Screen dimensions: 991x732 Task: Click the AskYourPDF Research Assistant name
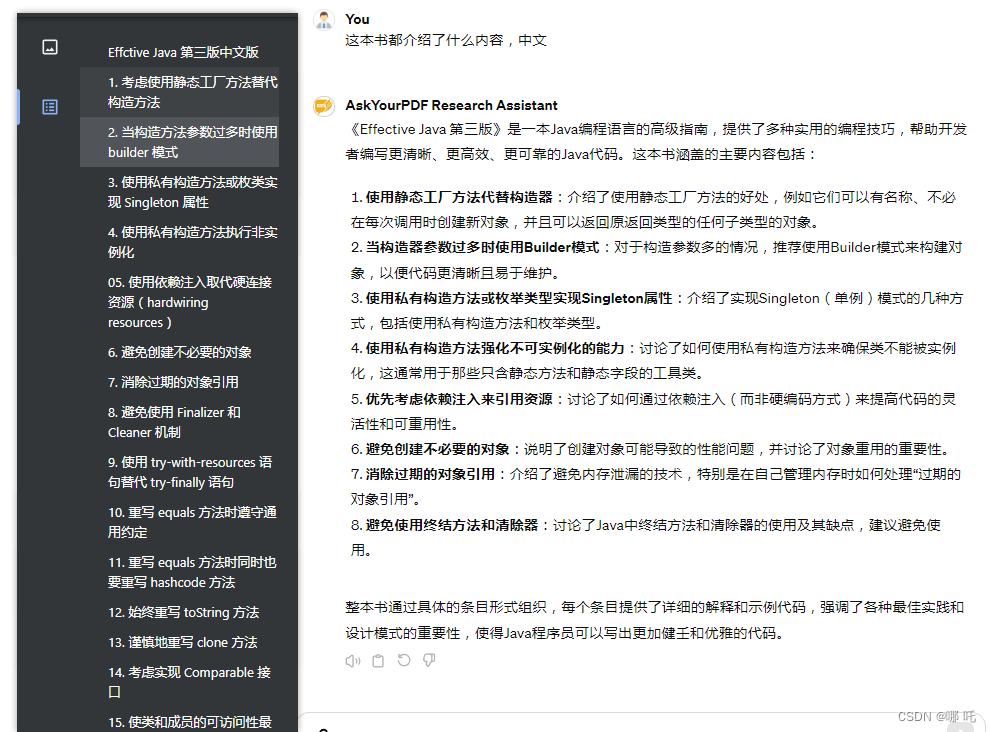point(451,106)
